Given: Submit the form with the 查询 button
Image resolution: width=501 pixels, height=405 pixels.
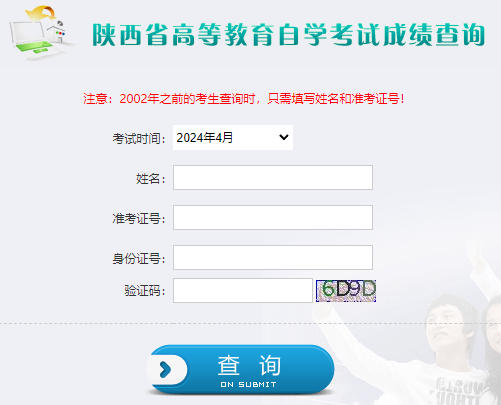Looking at the screenshot, I should pos(240,370).
